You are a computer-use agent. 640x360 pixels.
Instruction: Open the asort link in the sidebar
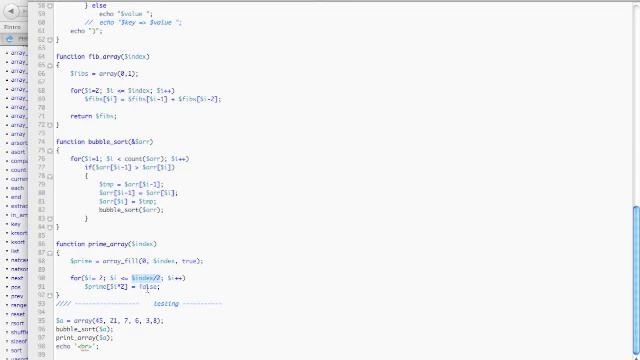tap(18, 152)
